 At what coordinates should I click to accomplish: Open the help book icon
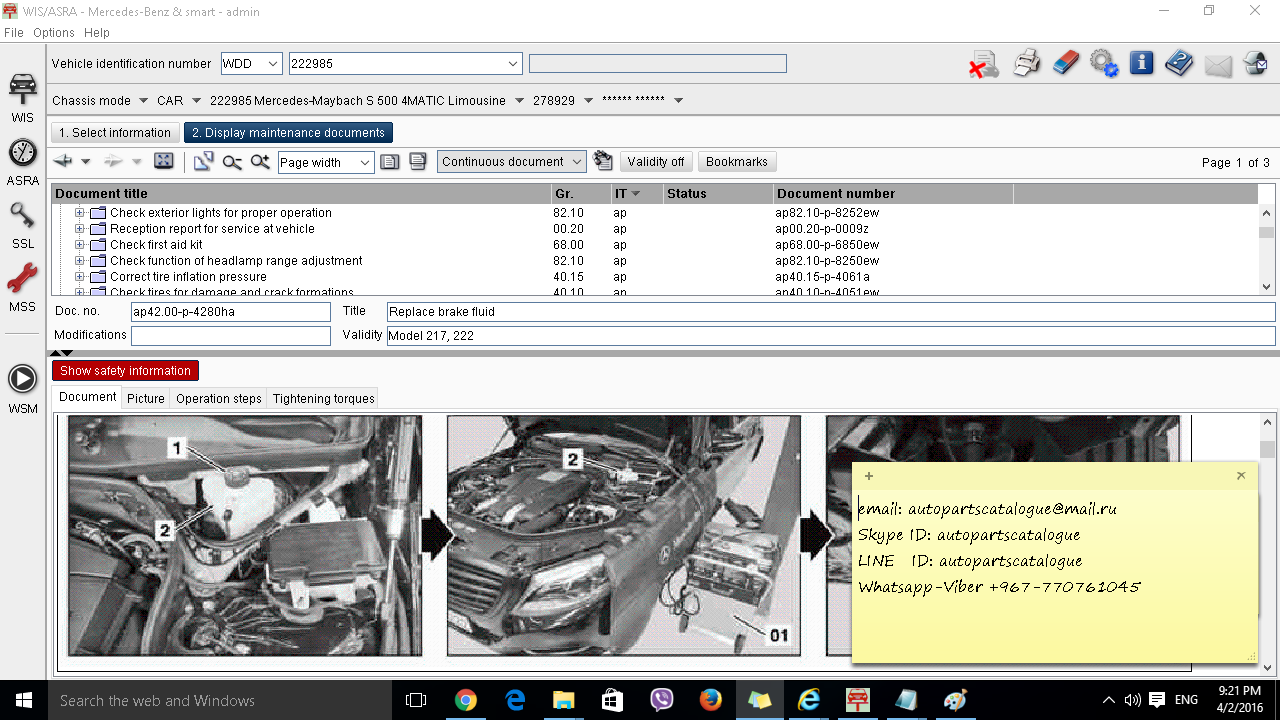pos(1180,63)
